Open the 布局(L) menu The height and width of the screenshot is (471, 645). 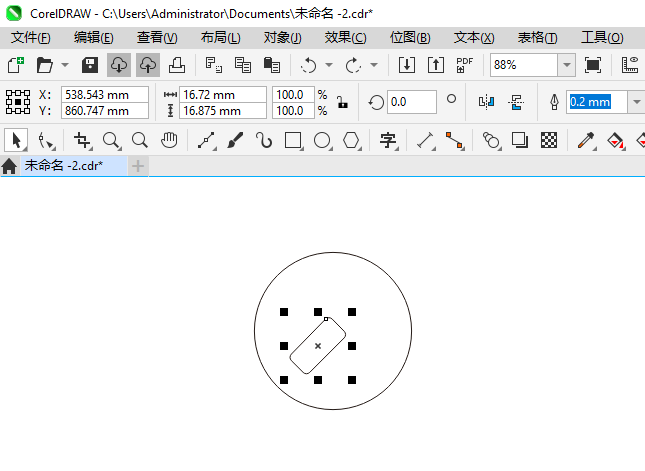220,38
